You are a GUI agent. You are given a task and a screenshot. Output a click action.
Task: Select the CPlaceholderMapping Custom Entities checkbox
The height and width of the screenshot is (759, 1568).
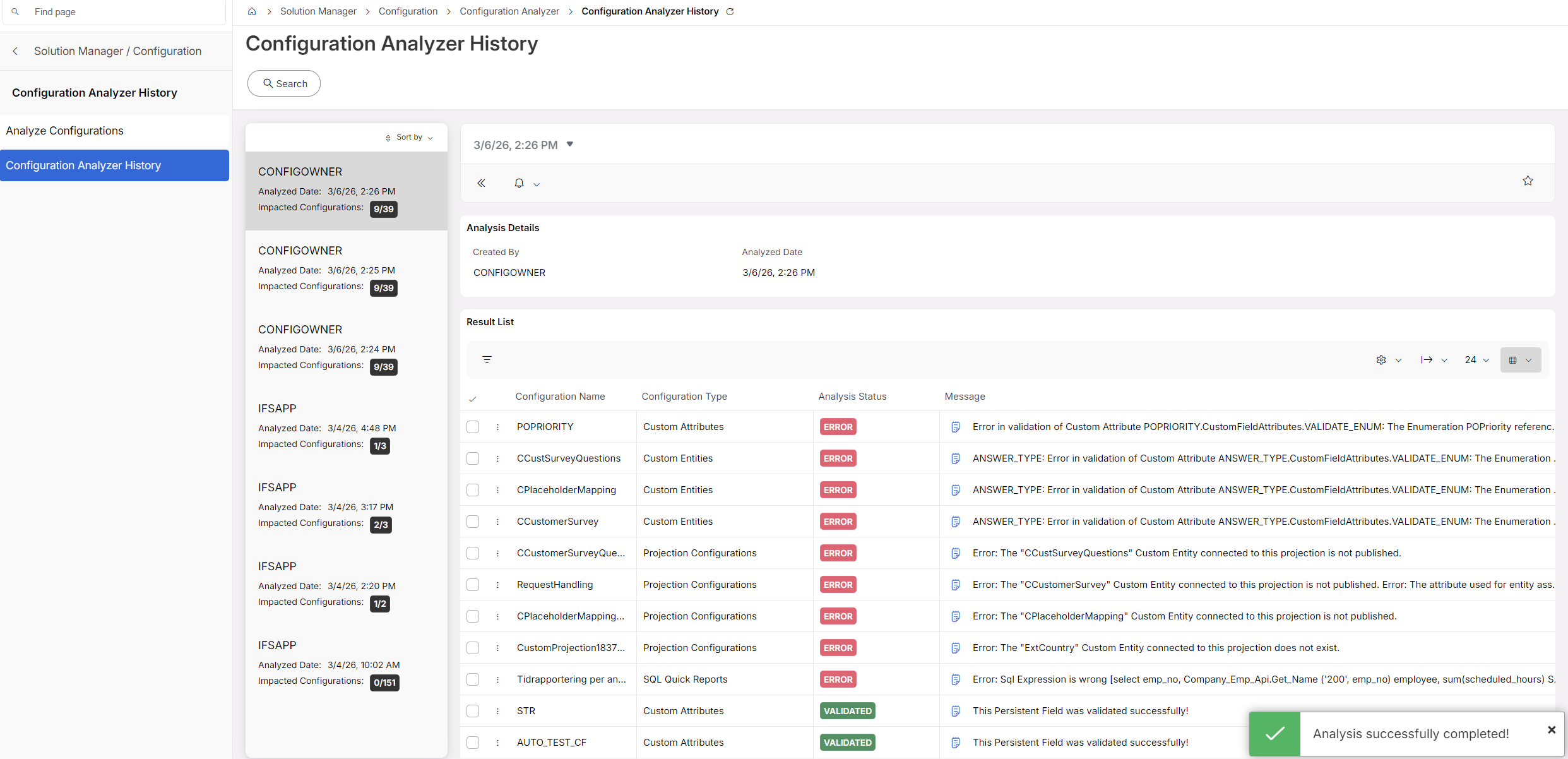point(473,490)
